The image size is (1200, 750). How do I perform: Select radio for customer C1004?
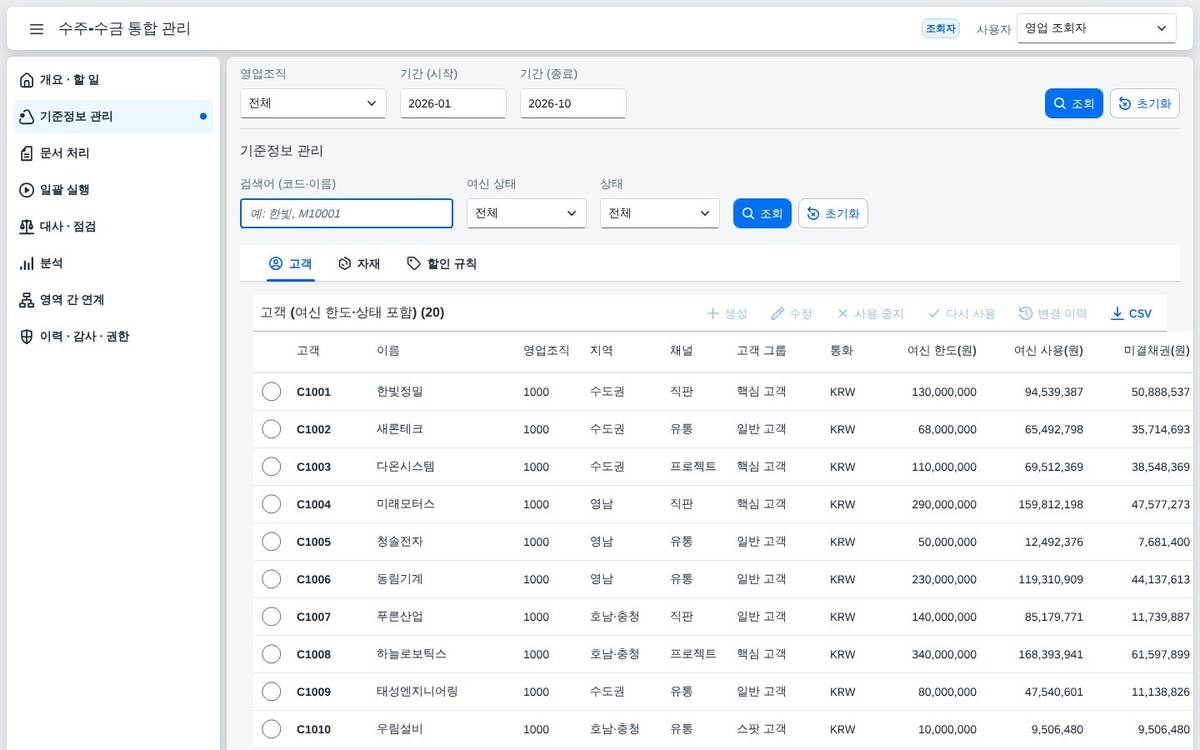click(x=271, y=504)
